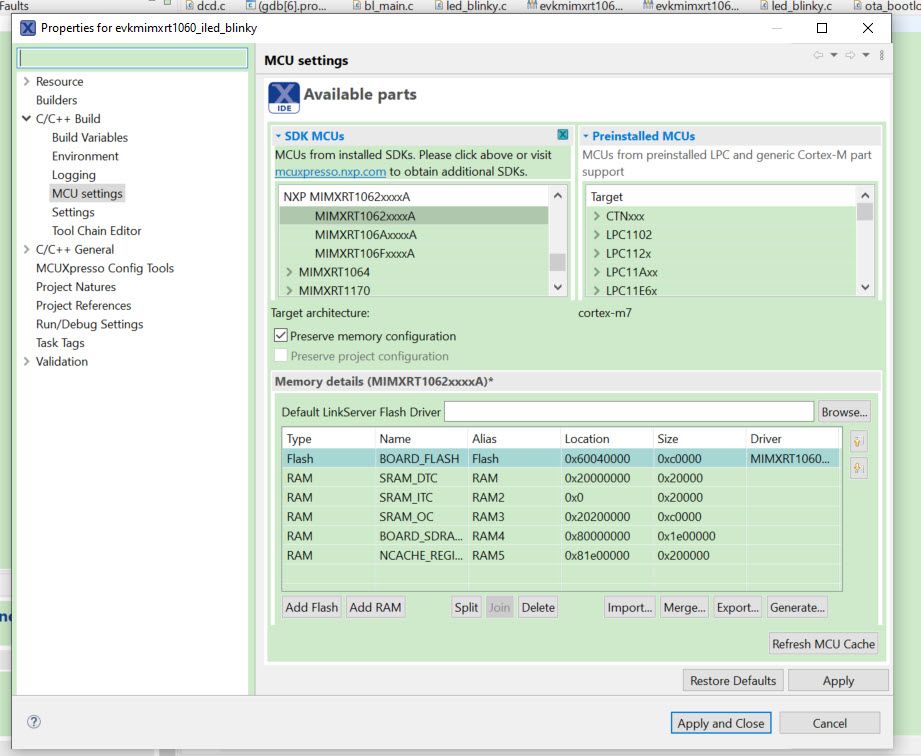921x756 pixels.
Task: Click Default LinkServer Flash Driver field
Action: (x=628, y=412)
